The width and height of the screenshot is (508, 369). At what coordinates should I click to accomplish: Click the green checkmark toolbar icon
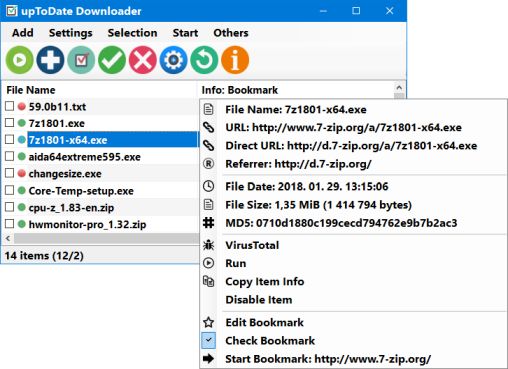point(112,60)
